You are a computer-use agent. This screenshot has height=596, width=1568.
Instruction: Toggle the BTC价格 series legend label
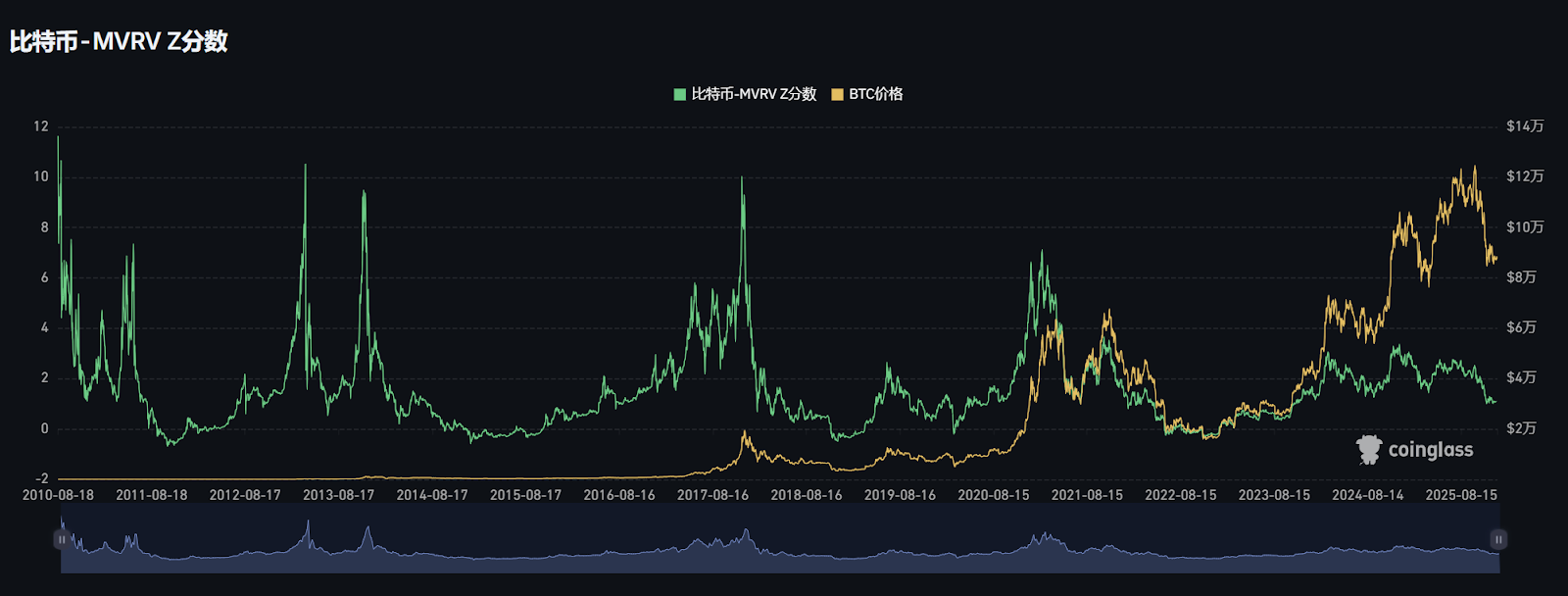tap(875, 94)
